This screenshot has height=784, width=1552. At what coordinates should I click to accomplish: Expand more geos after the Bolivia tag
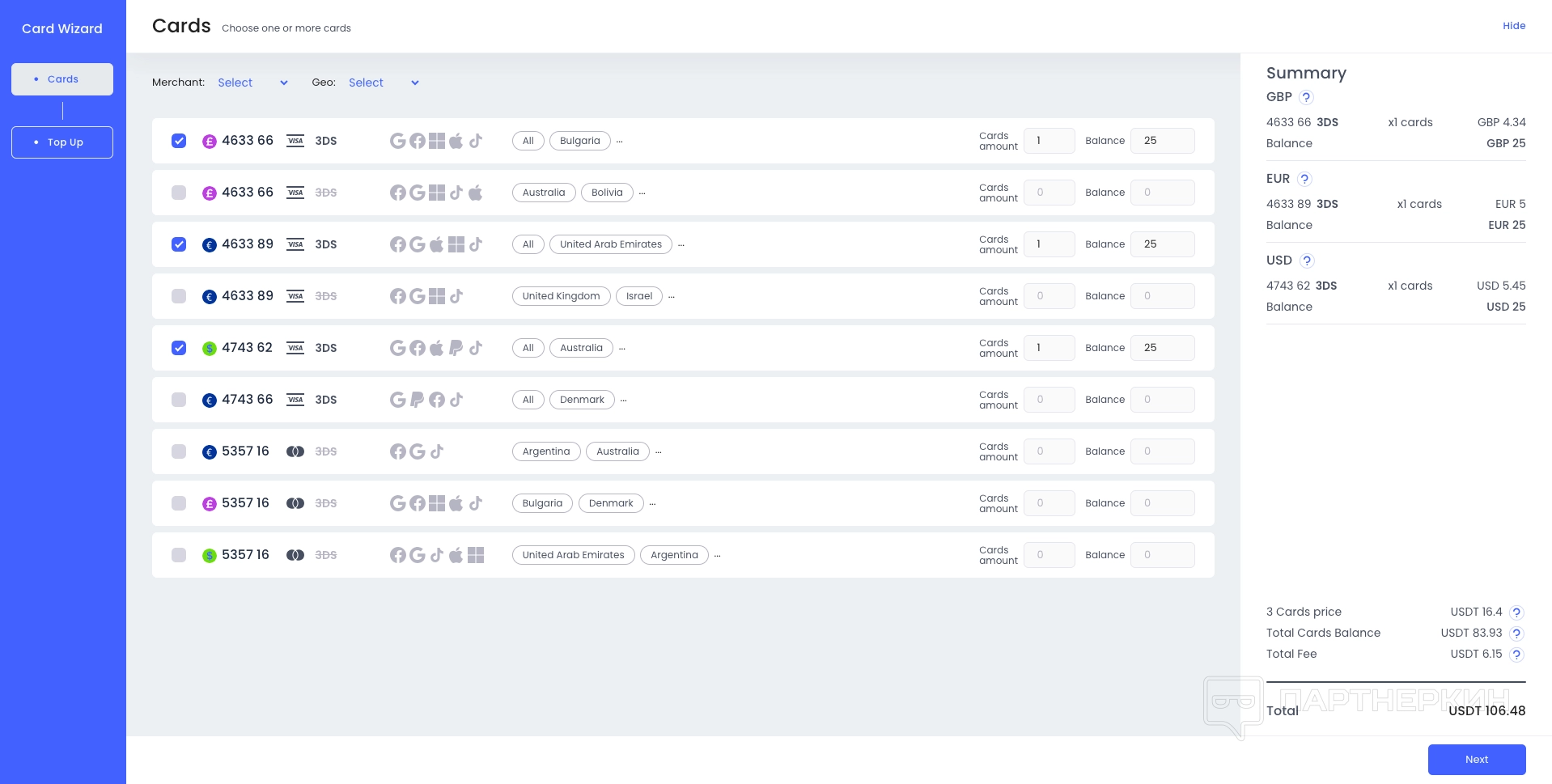[x=642, y=193]
